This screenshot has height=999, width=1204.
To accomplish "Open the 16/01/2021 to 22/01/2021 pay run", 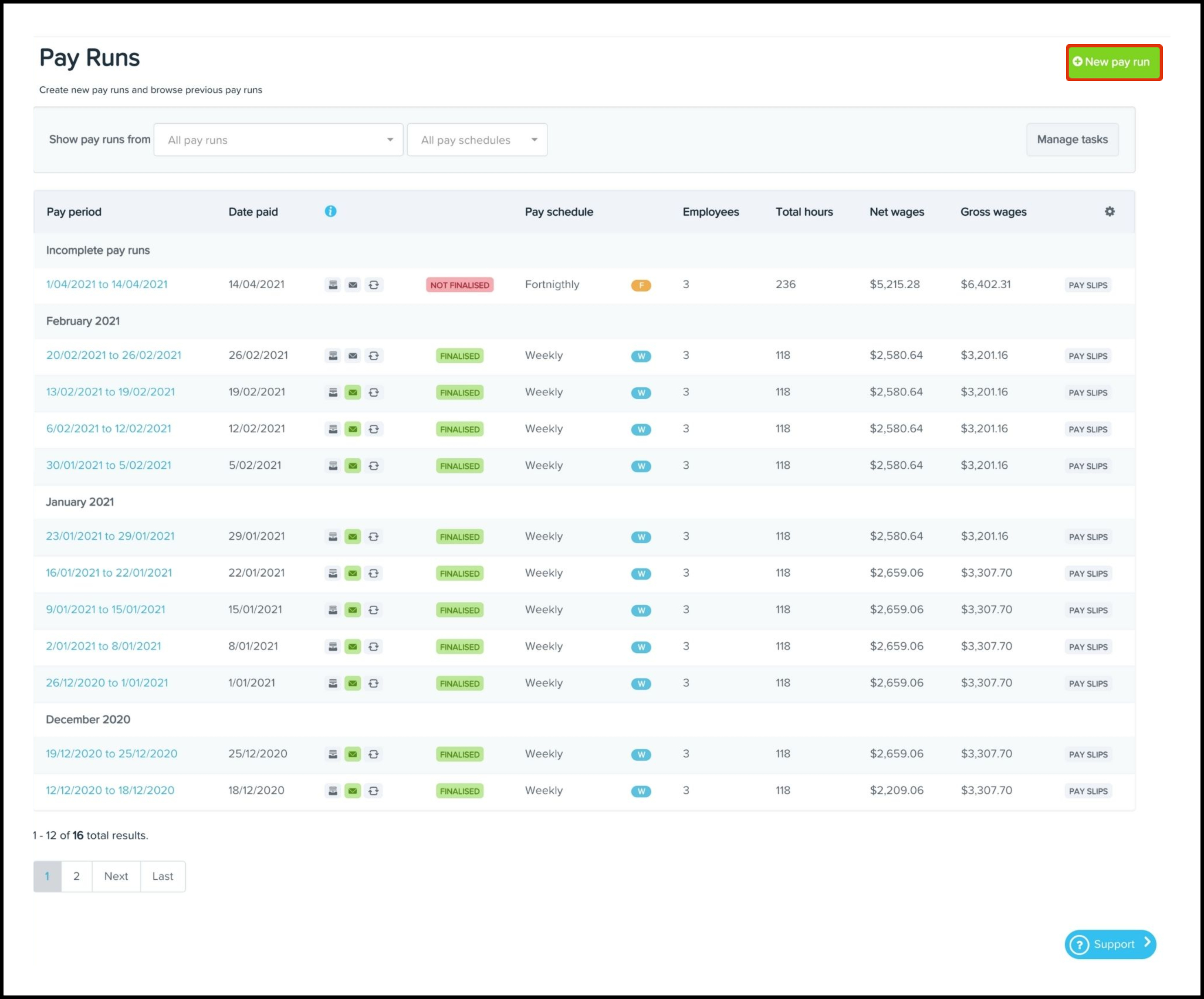I will pyautogui.click(x=109, y=573).
